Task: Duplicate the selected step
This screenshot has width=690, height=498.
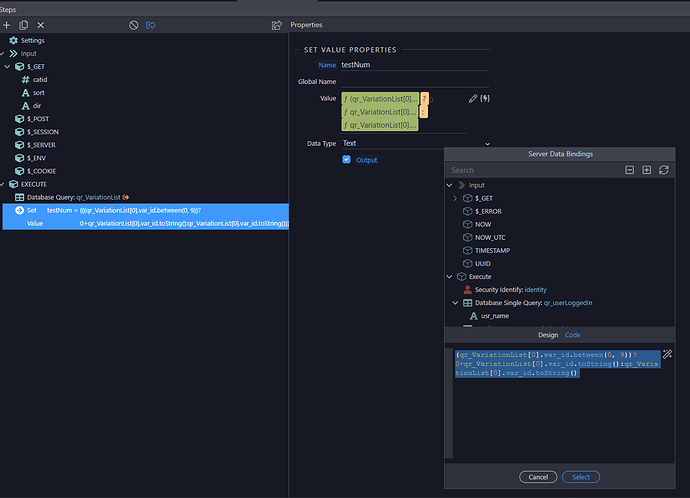Action: point(24,25)
